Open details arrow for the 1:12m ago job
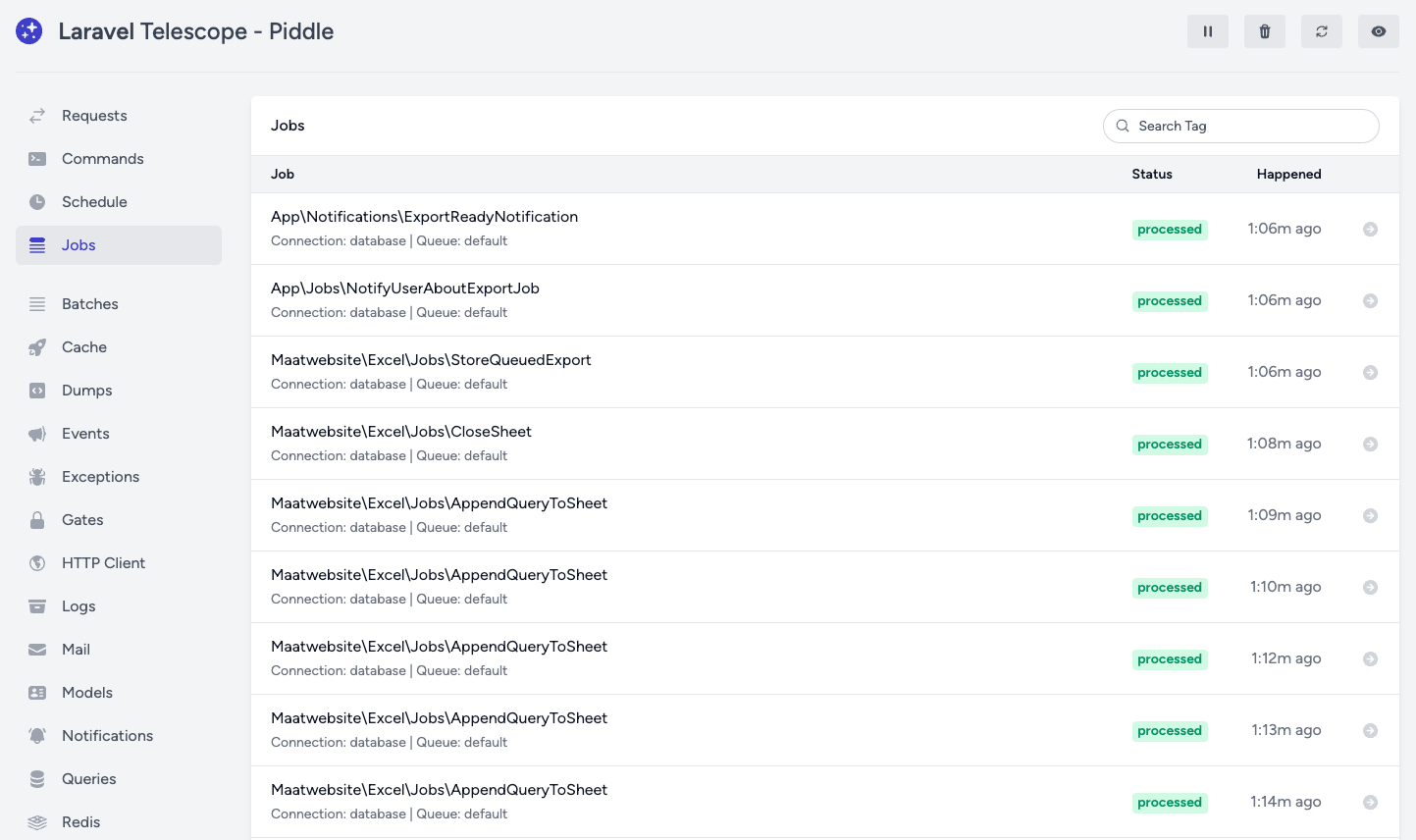The image size is (1416, 840). tap(1371, 658)
